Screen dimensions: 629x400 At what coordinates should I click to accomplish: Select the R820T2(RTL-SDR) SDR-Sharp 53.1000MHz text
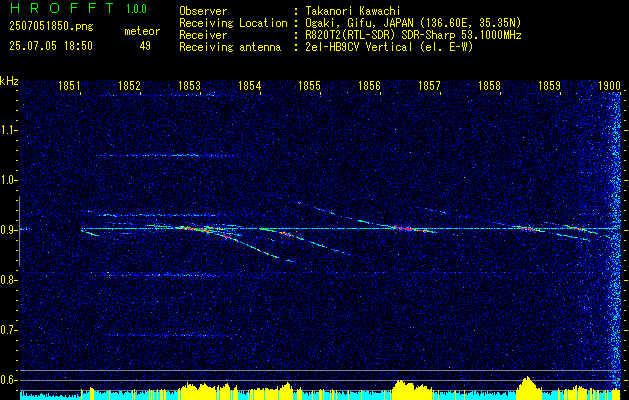pos(413,35)
